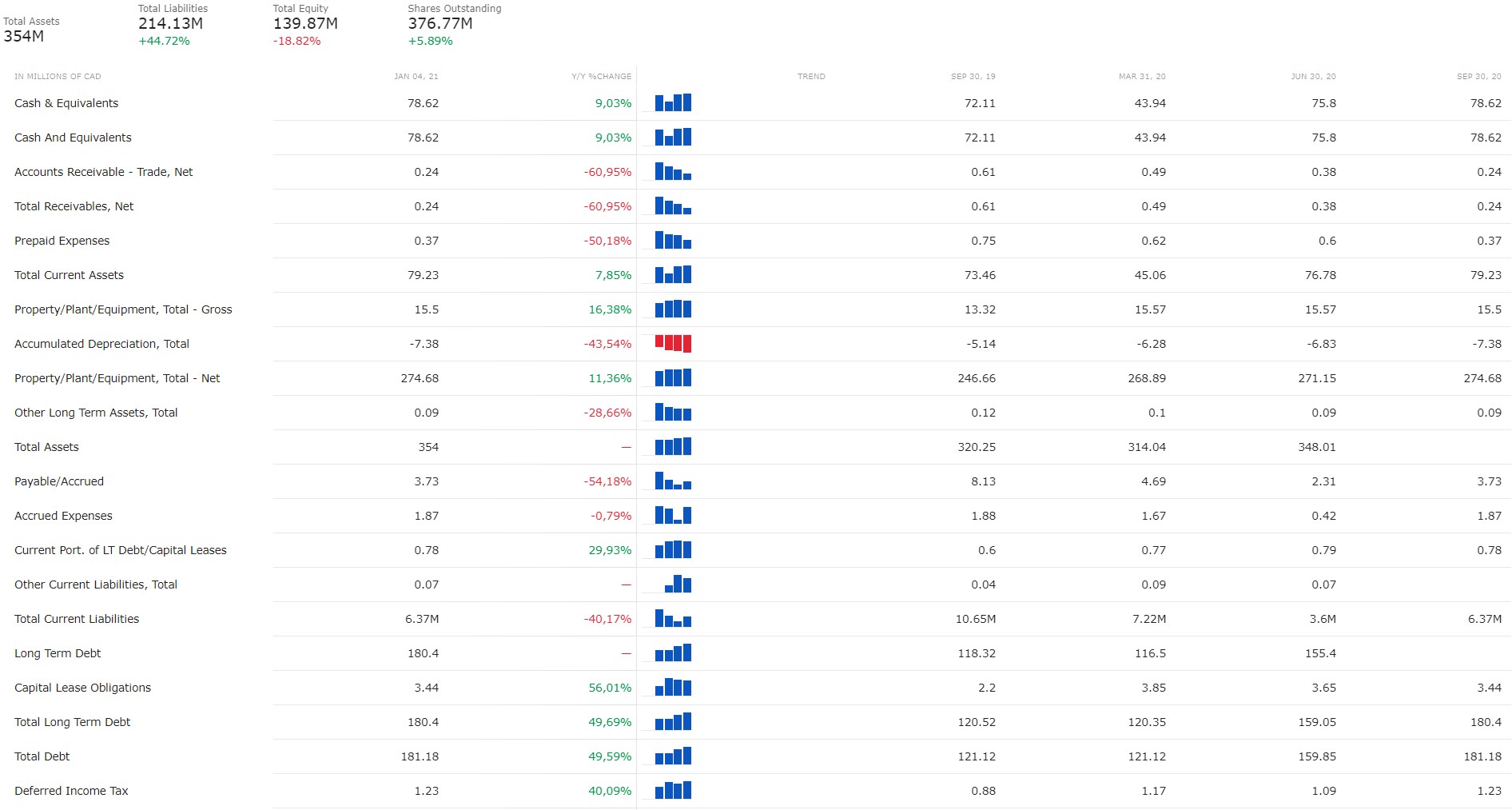Click the SEP 30, 19 column header

pyautogui.click(x=973, y=77)
